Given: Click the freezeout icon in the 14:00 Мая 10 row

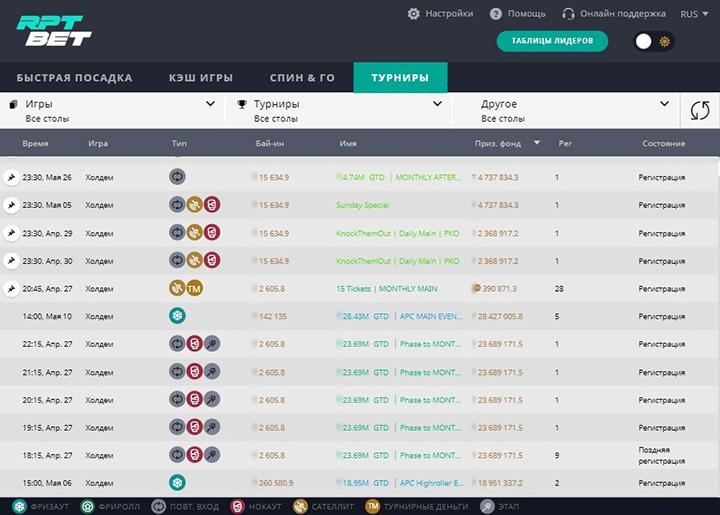Looking at the screenshot, I should pyautogui.click(x=178, y=316).
